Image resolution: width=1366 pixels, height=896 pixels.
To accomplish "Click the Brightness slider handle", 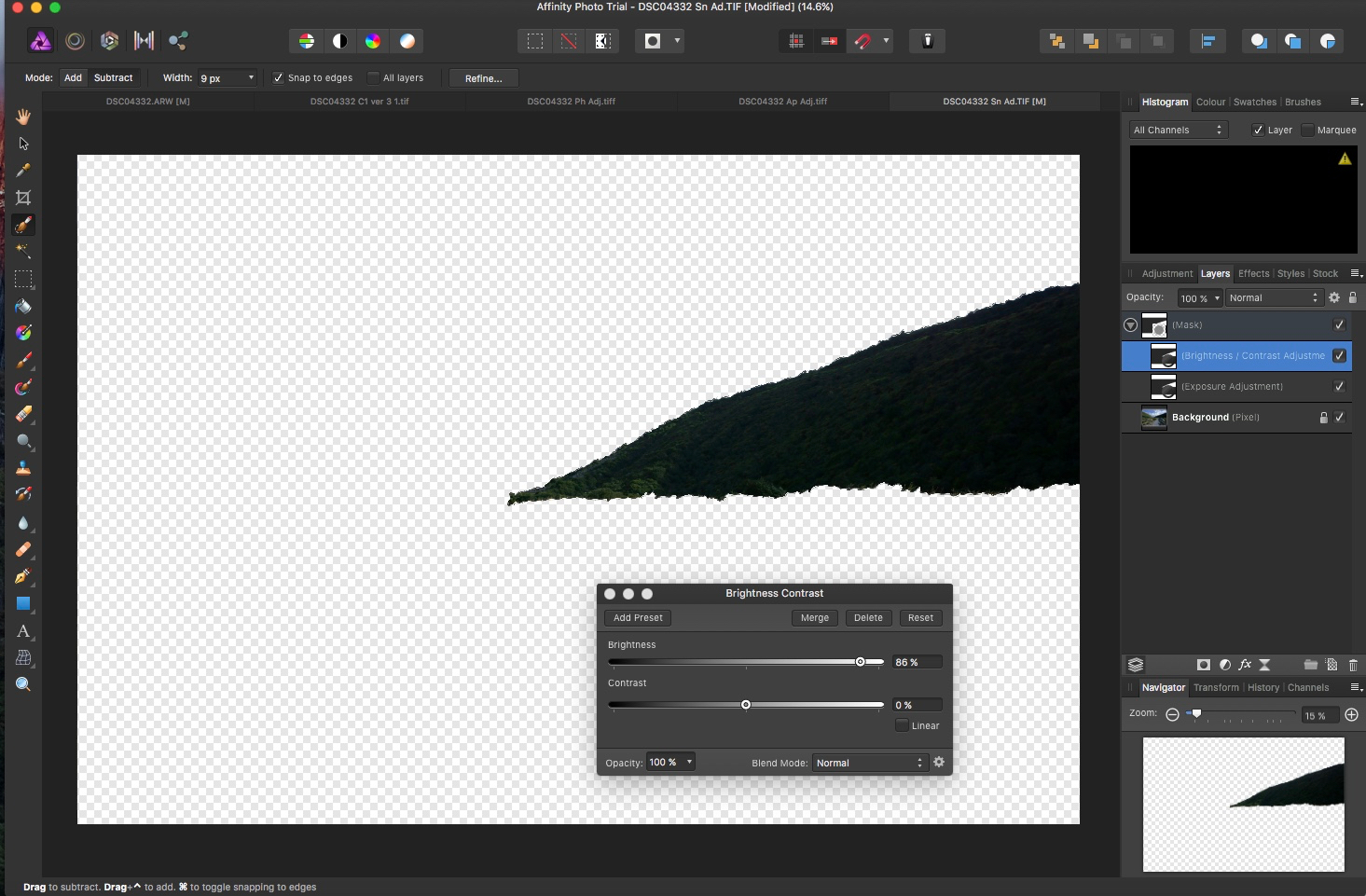I will pos(860,662).
